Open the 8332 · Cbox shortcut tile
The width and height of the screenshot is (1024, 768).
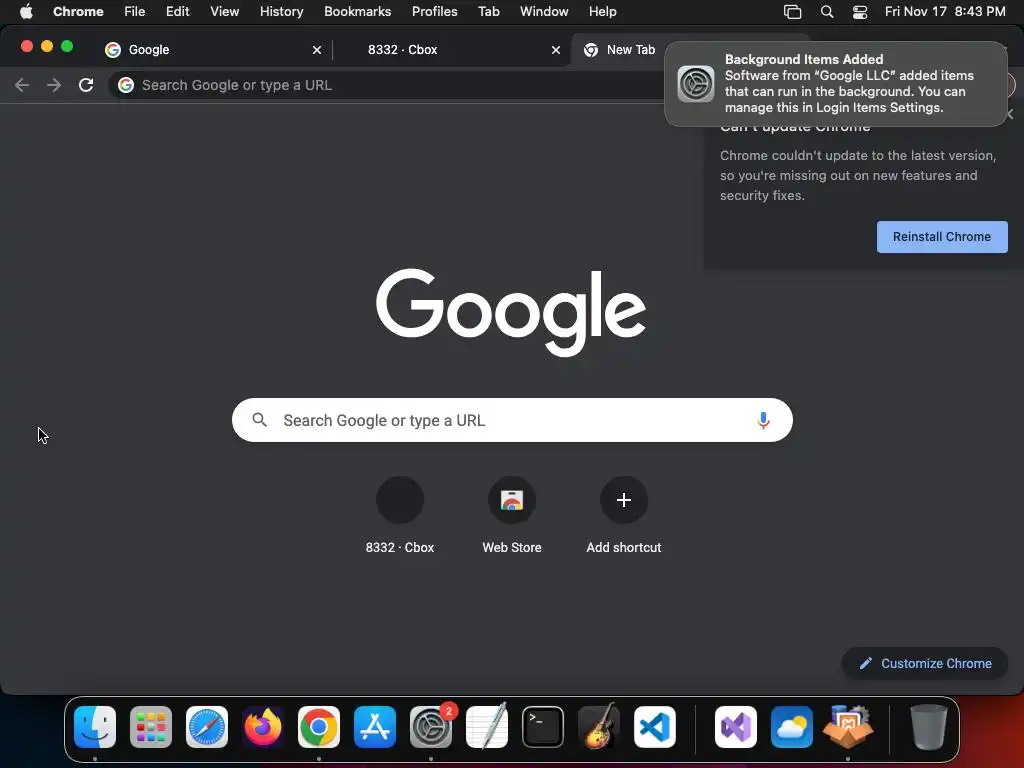(x=400, y=516)
